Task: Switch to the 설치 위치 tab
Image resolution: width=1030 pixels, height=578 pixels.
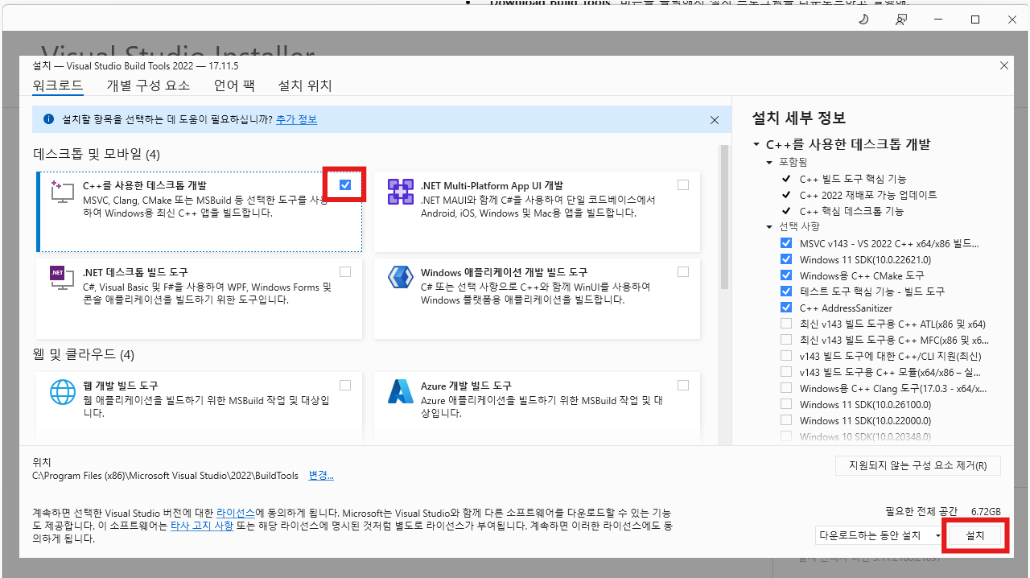Action: click(x=305, y=85)
